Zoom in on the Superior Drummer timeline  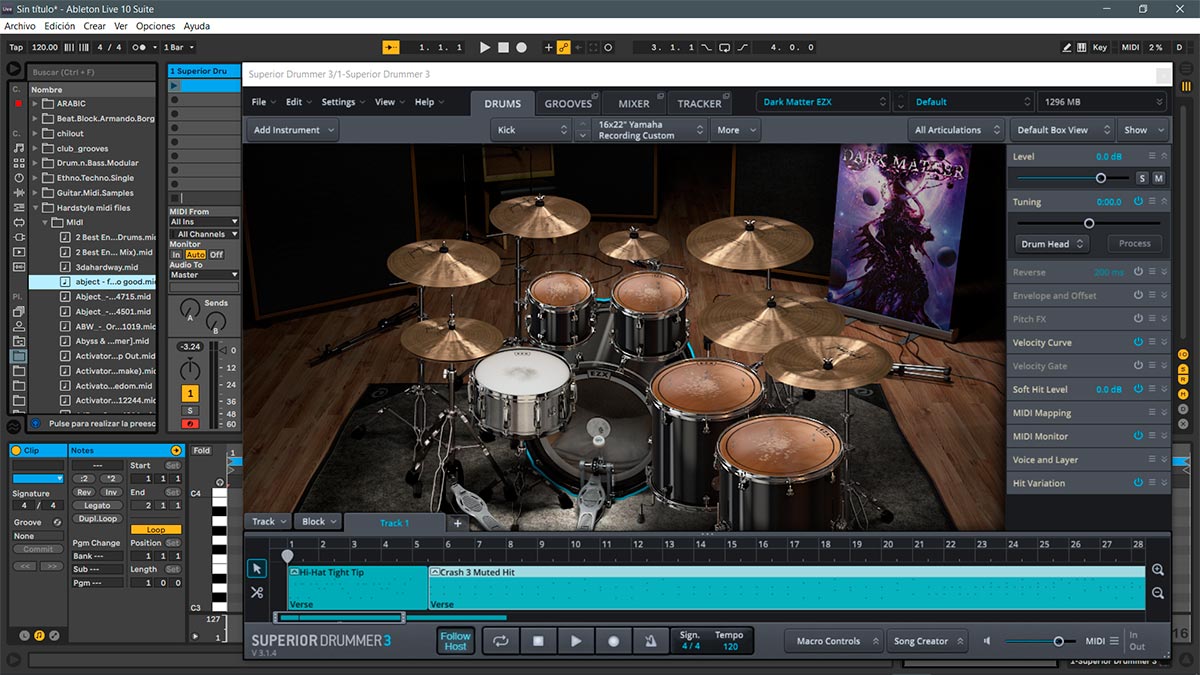point(1158,570)
